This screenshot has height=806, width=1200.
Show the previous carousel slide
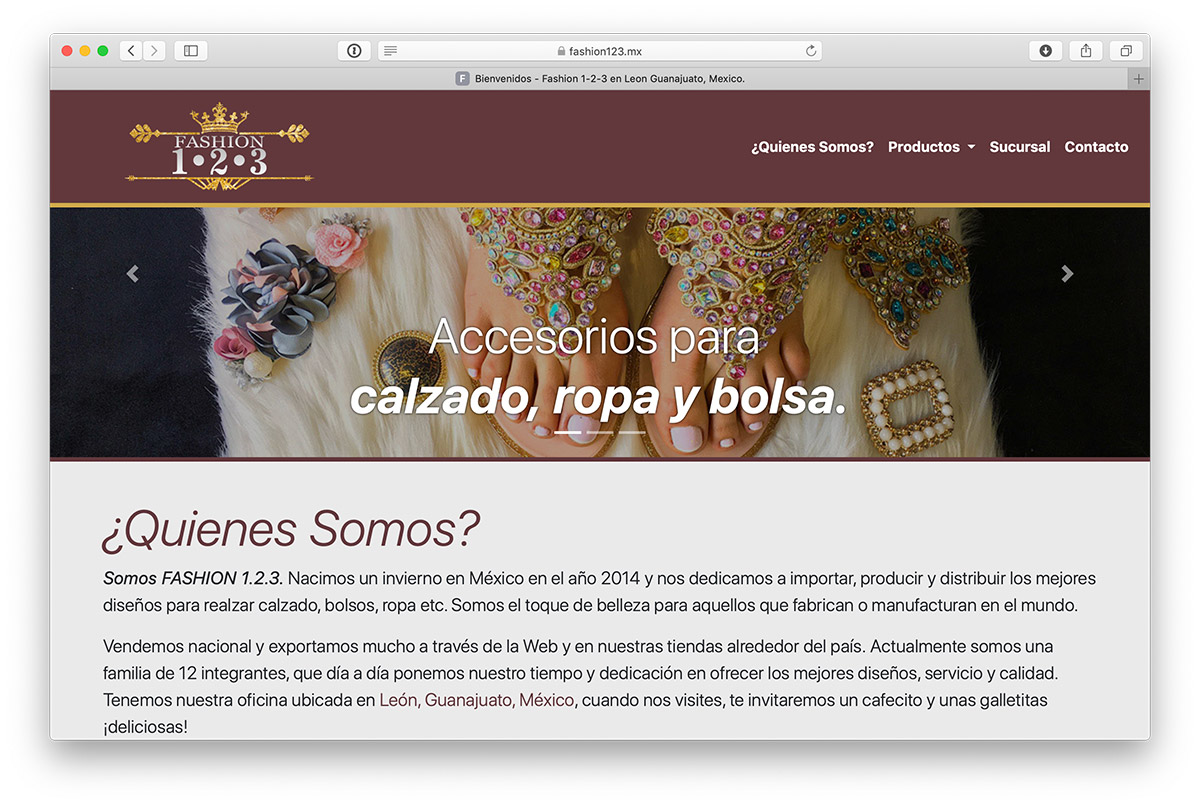click(x=132, y=274)
